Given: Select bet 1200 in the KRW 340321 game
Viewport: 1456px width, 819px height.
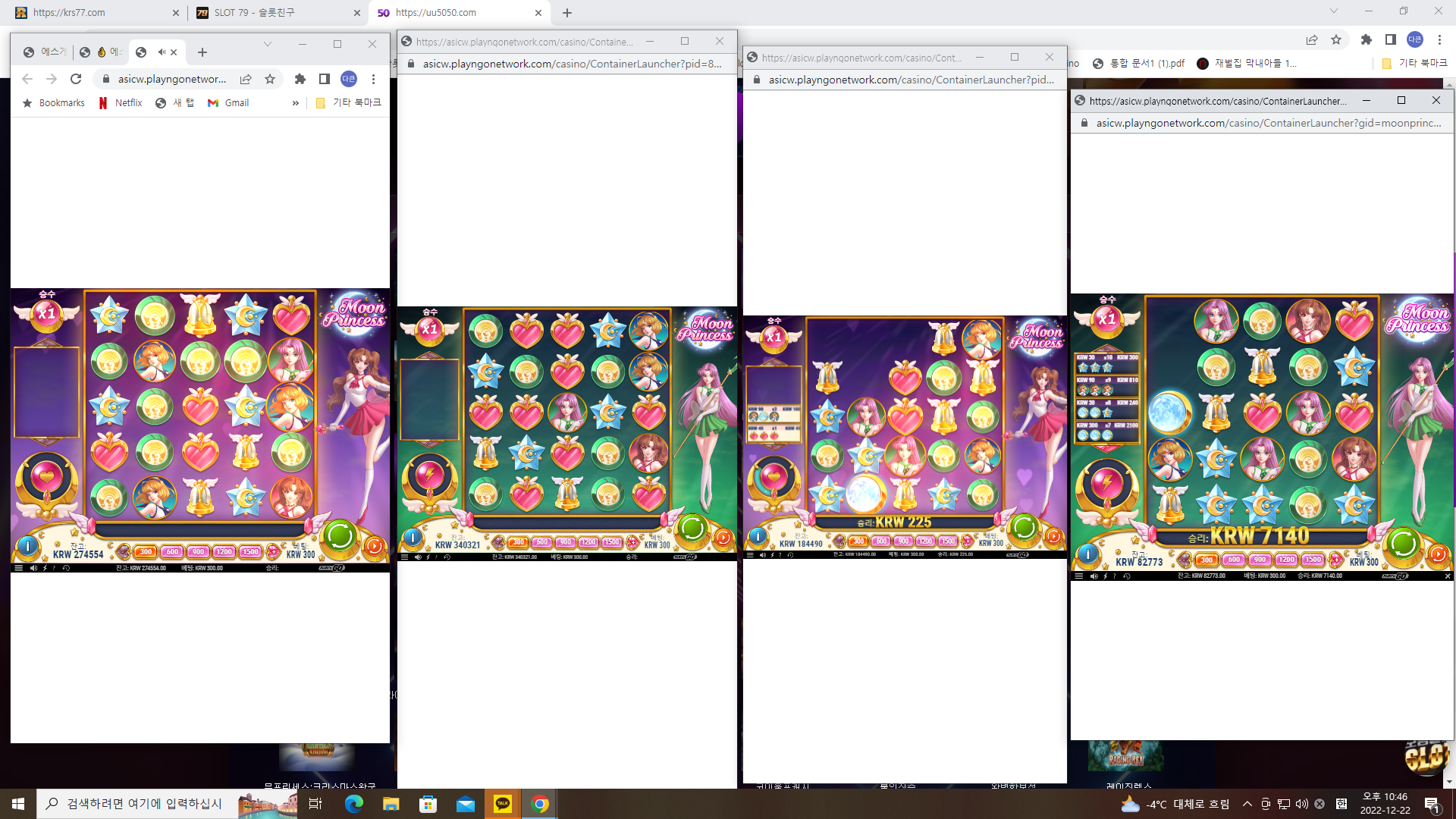Looking at the screenshot, I should point(588,542).
